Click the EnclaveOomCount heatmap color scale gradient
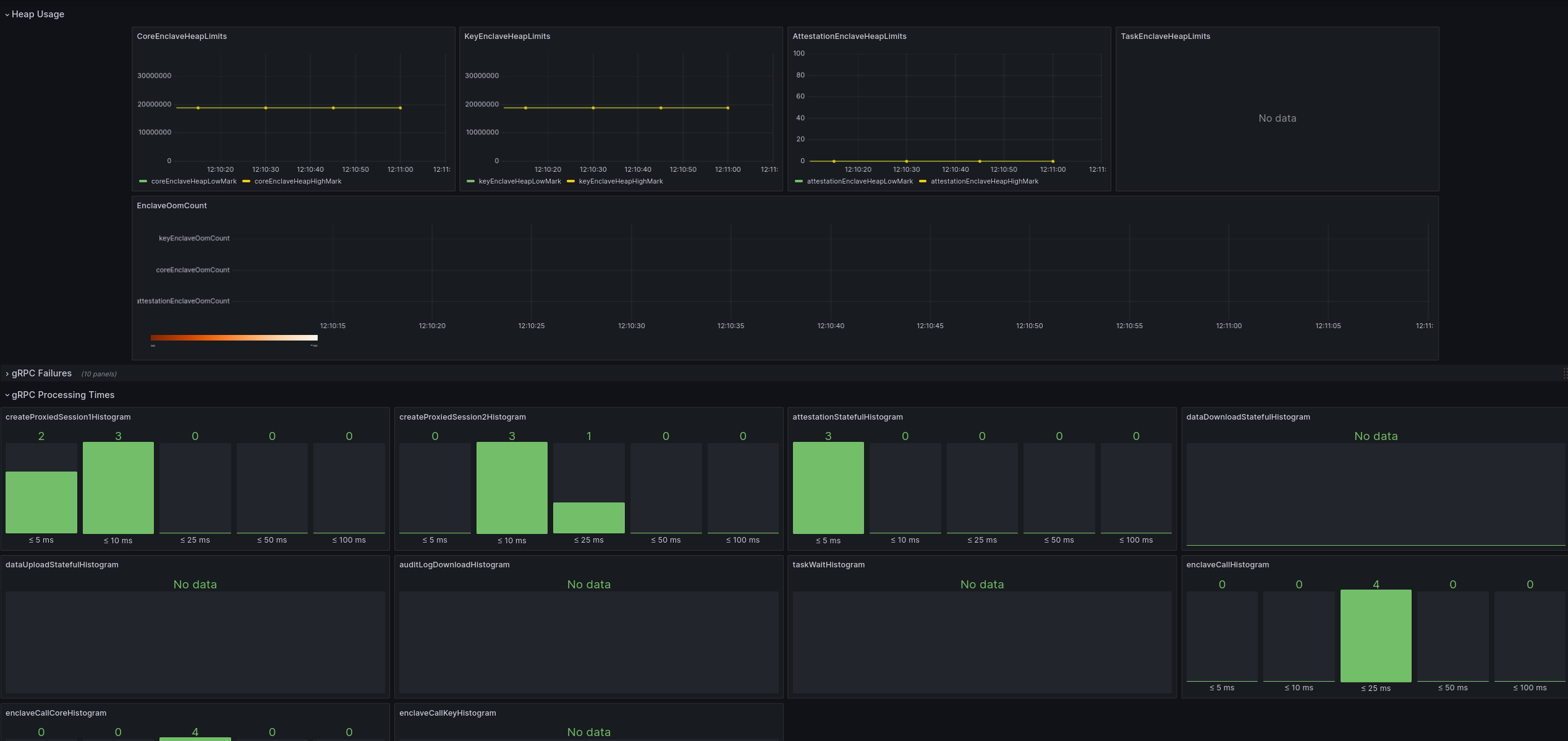1568x741 pixels. (234, 338)
